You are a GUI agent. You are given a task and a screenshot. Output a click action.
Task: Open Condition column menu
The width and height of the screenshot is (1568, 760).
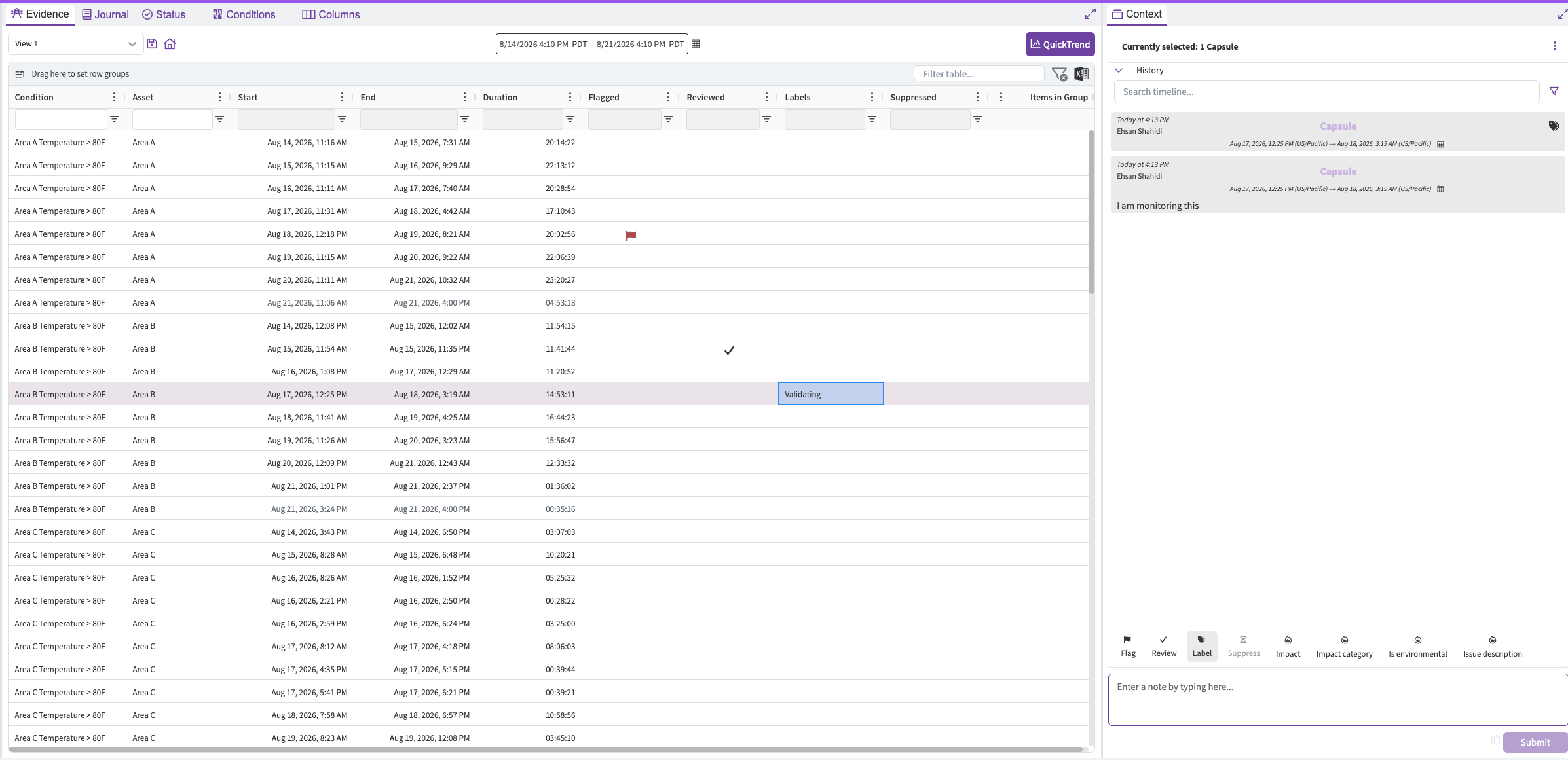point(114,97)
